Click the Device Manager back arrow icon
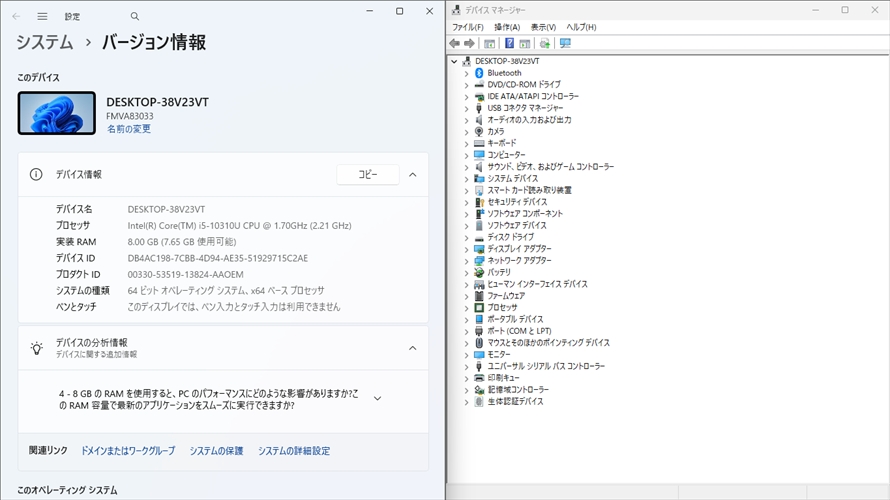The width and height of the screenshot is (890, 500). click(455, 44)
